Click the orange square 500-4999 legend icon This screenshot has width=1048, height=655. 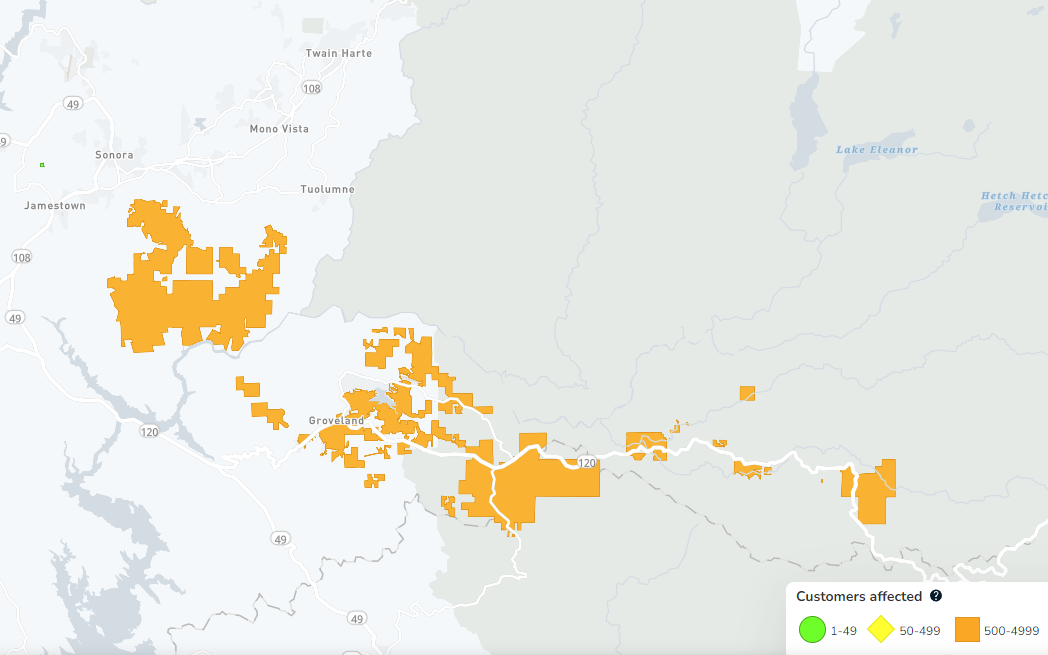(966, 630)
